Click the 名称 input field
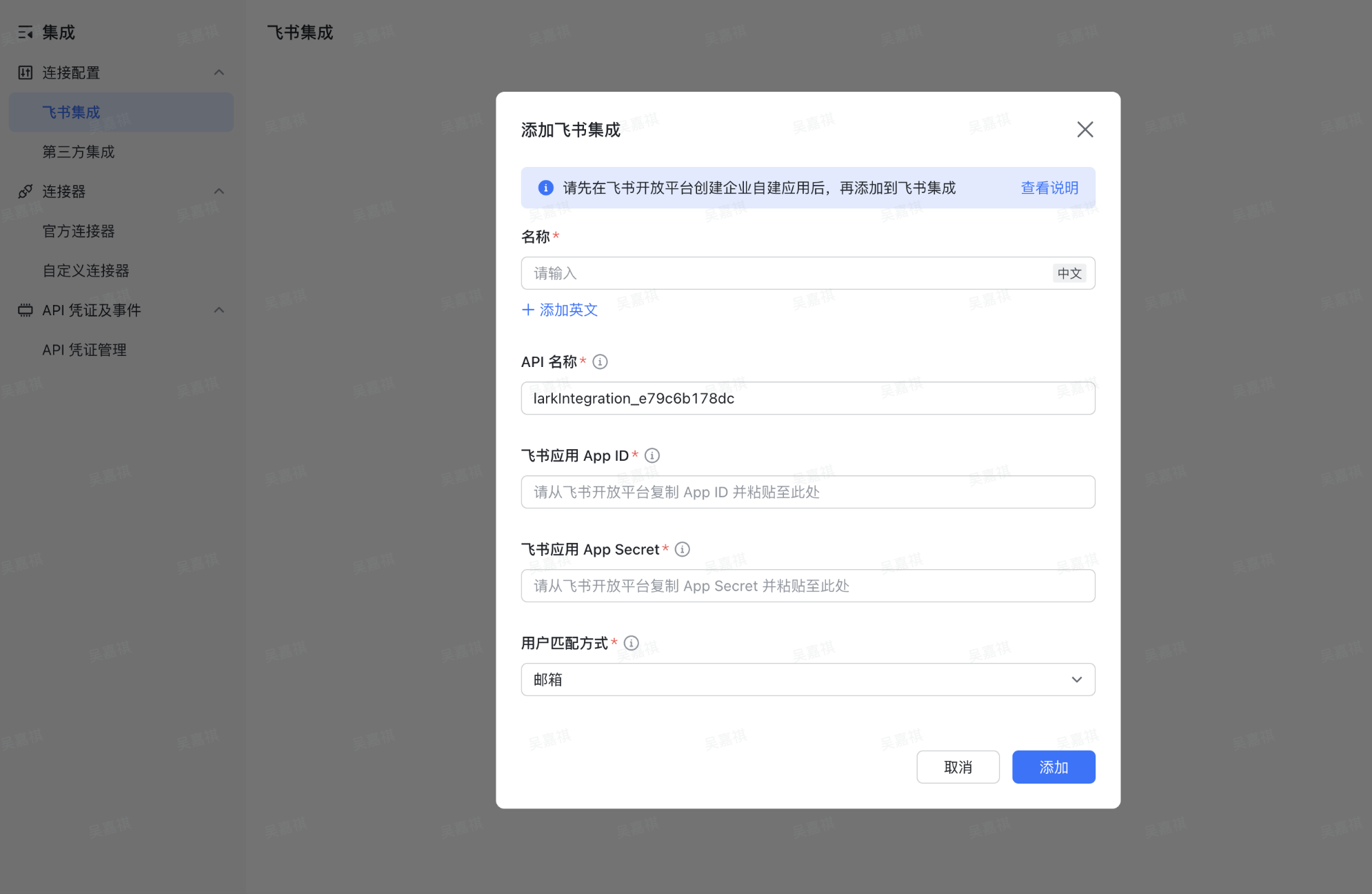Screen dimensions: 1372x894 786,273
